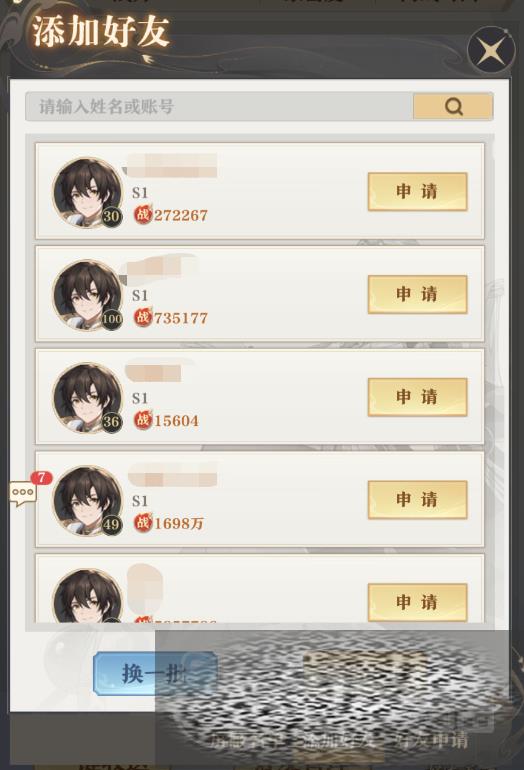View the level 36 player's avatar
524x770 pixels.
87,397
